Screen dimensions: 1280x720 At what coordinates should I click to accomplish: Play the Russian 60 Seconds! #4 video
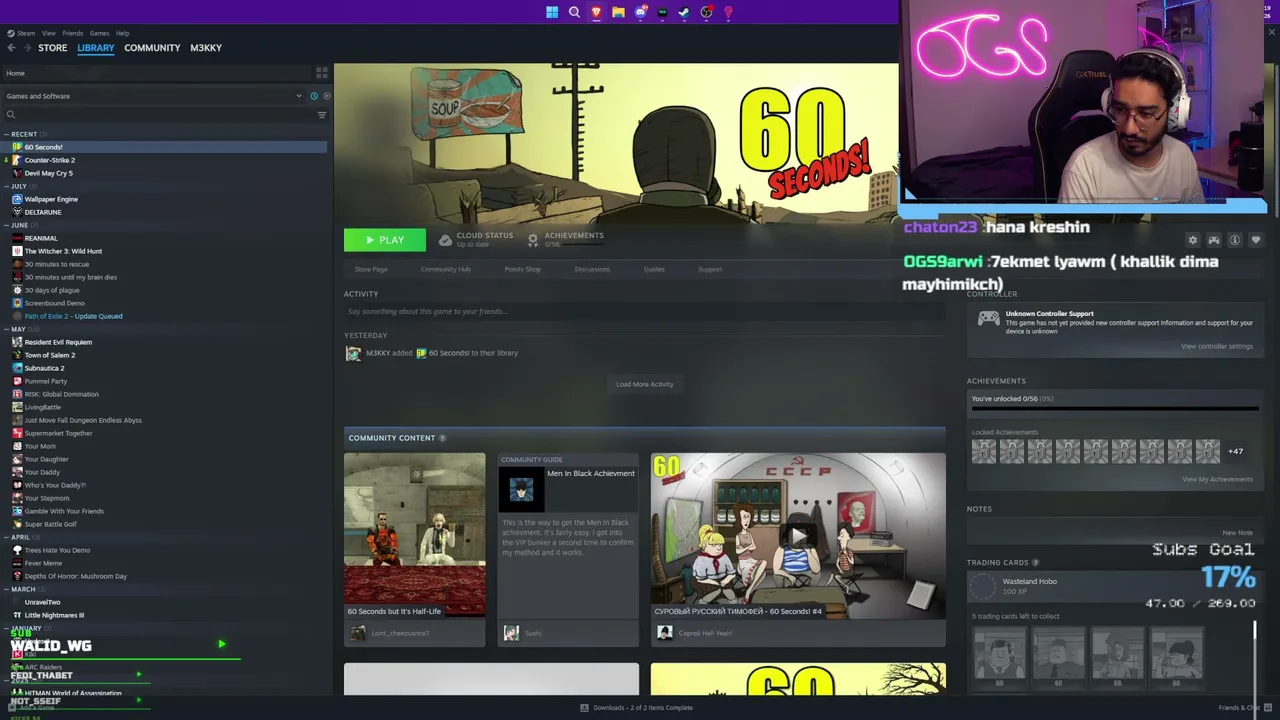[798, 535]
